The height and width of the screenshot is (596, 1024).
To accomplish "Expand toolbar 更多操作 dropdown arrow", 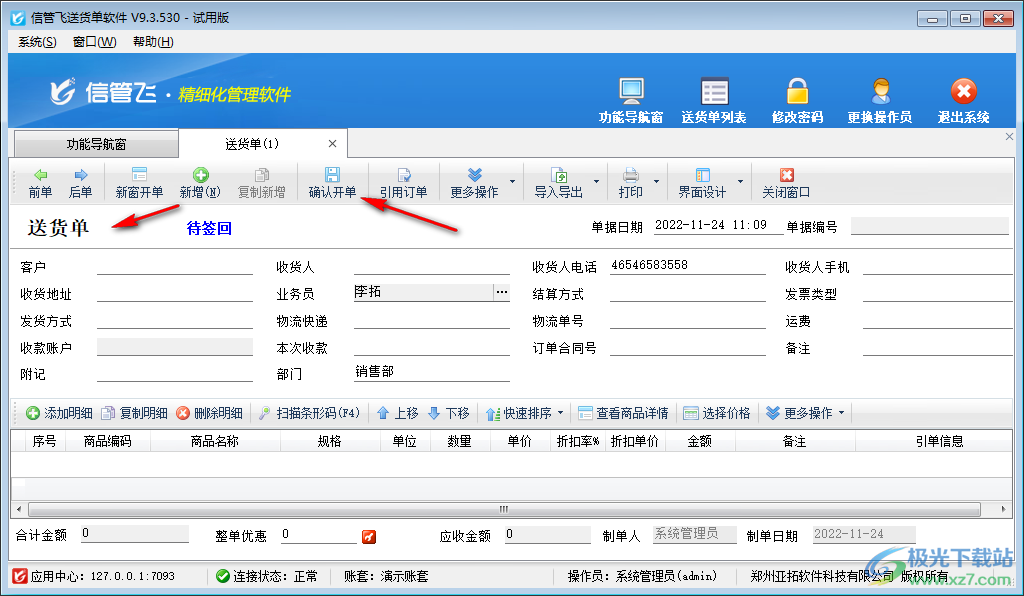I will 513,181.
